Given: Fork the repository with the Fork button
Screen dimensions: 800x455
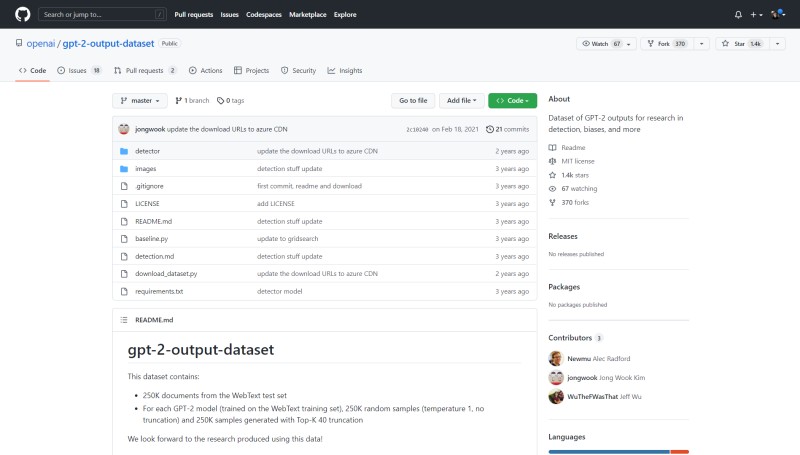Looking at the screenshot, I should pos(666,44).
